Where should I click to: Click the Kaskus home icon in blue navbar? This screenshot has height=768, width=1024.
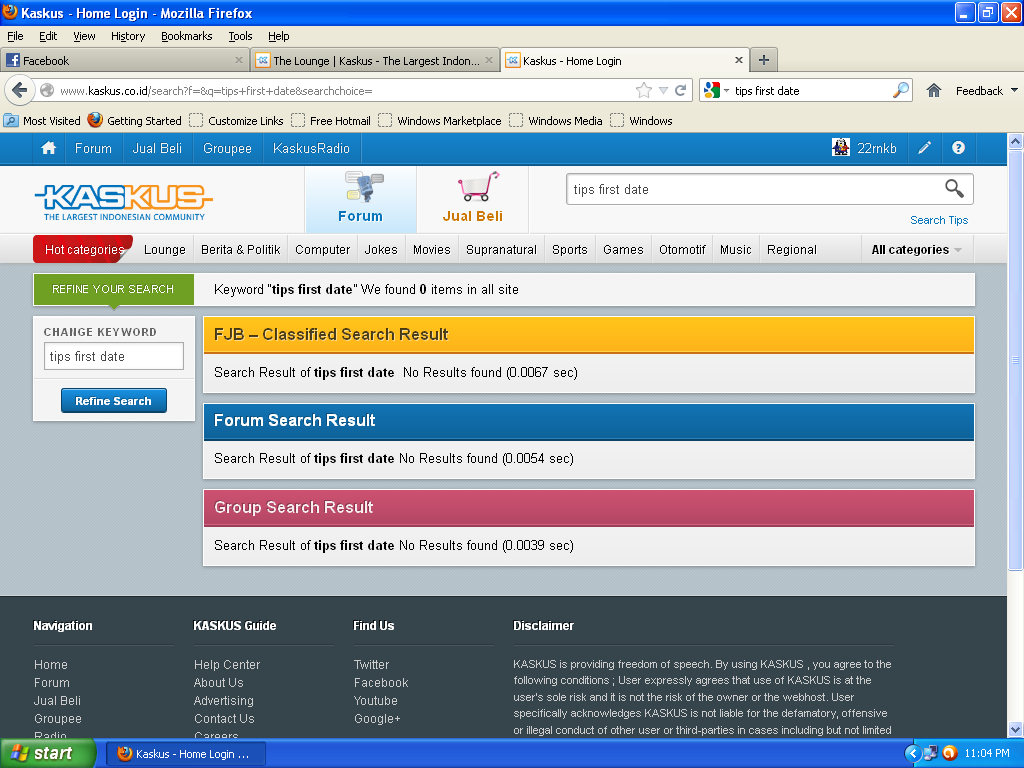[48, 148]
